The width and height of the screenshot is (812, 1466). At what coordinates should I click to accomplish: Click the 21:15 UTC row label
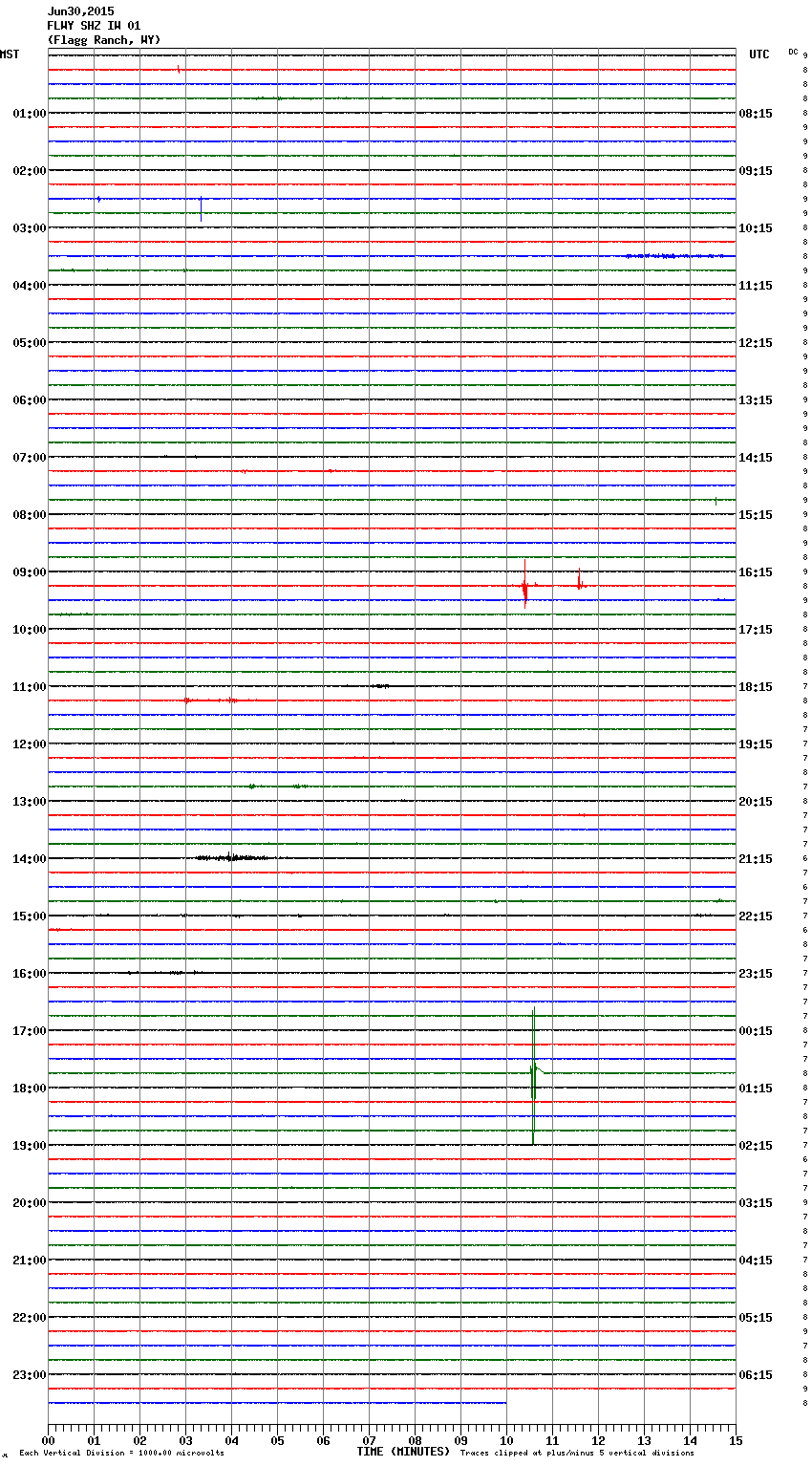click(x=756, y=859)
